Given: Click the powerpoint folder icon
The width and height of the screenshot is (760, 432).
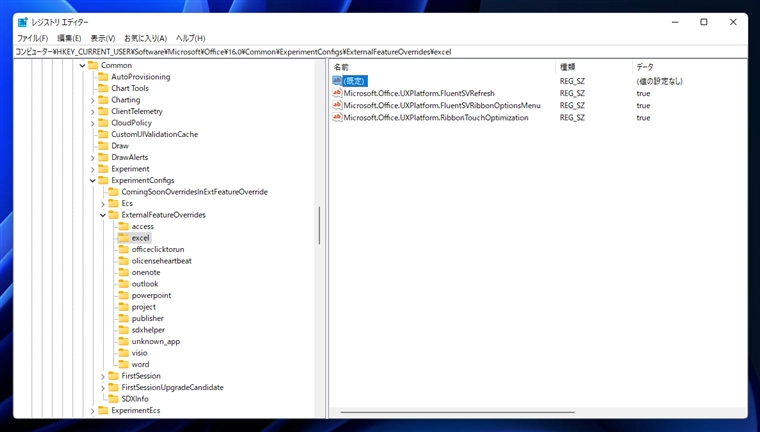Looking at the screenshot, I should click(x=124, y=295).
